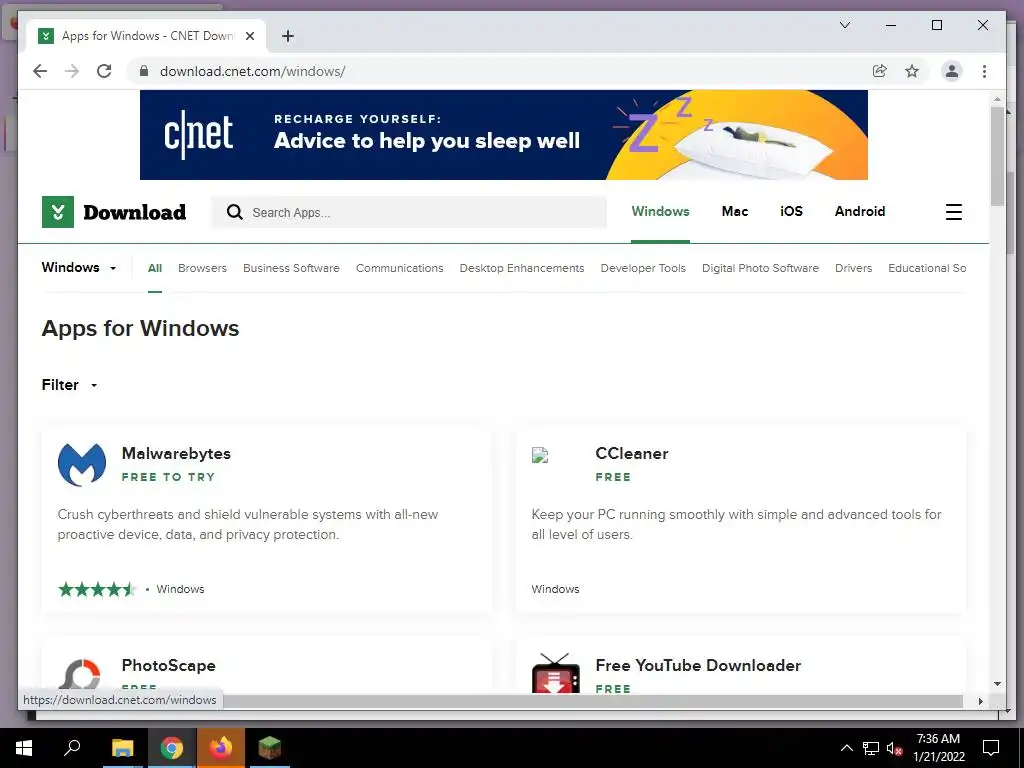This screenshot has height=768, width=1024.
Task: Click the Apps for Windows heading
Action: pyautogui.click(x=140, y=328)
